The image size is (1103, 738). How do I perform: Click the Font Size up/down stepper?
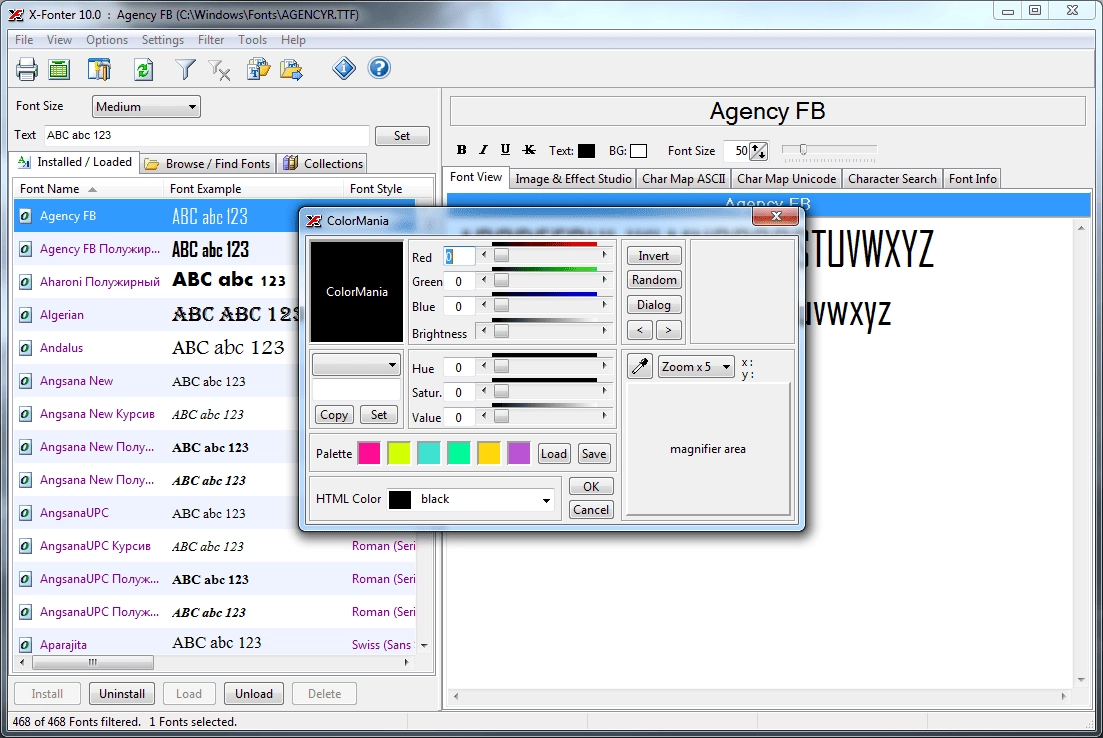[x=758, y=151]
